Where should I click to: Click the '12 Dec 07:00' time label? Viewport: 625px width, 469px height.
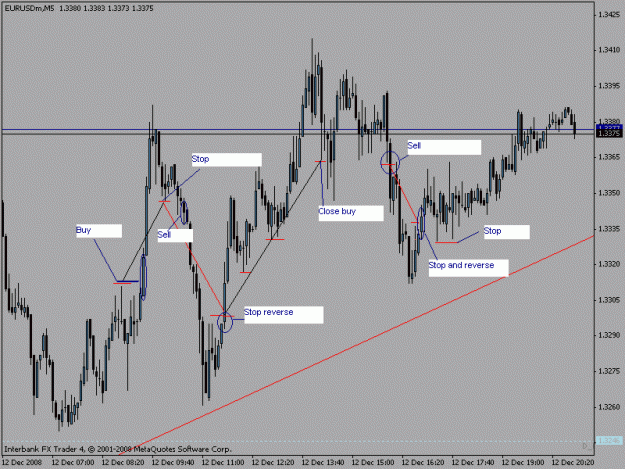click(x=73, y=462)
